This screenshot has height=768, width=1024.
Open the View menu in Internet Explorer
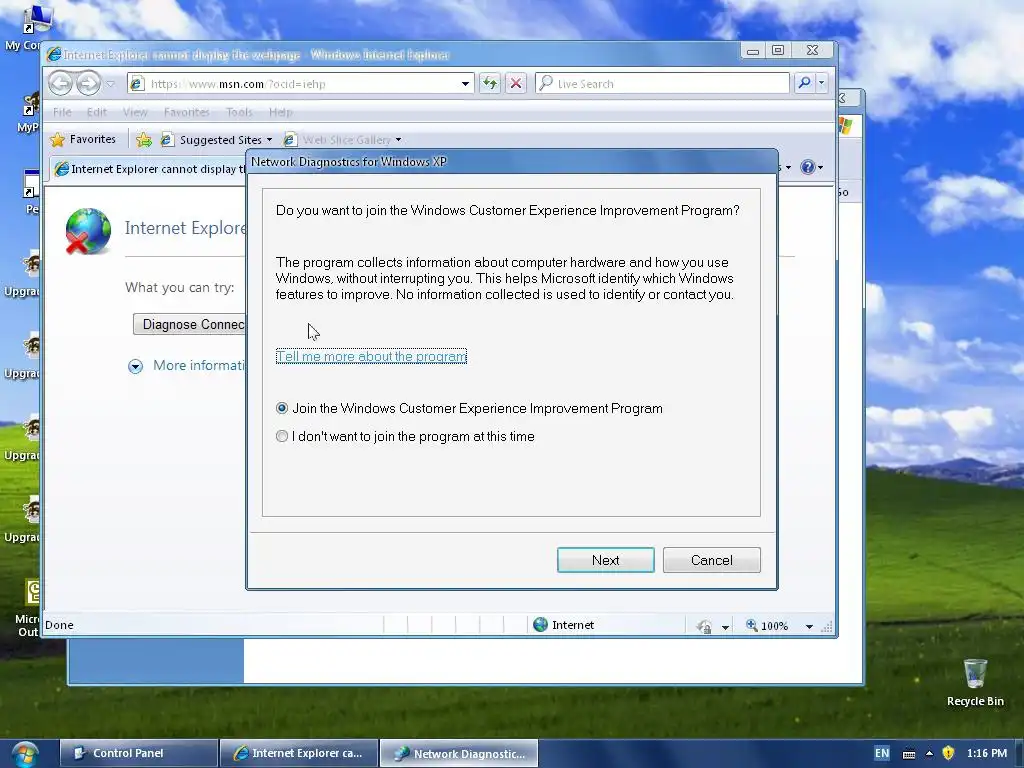click(x=135, y=112)
